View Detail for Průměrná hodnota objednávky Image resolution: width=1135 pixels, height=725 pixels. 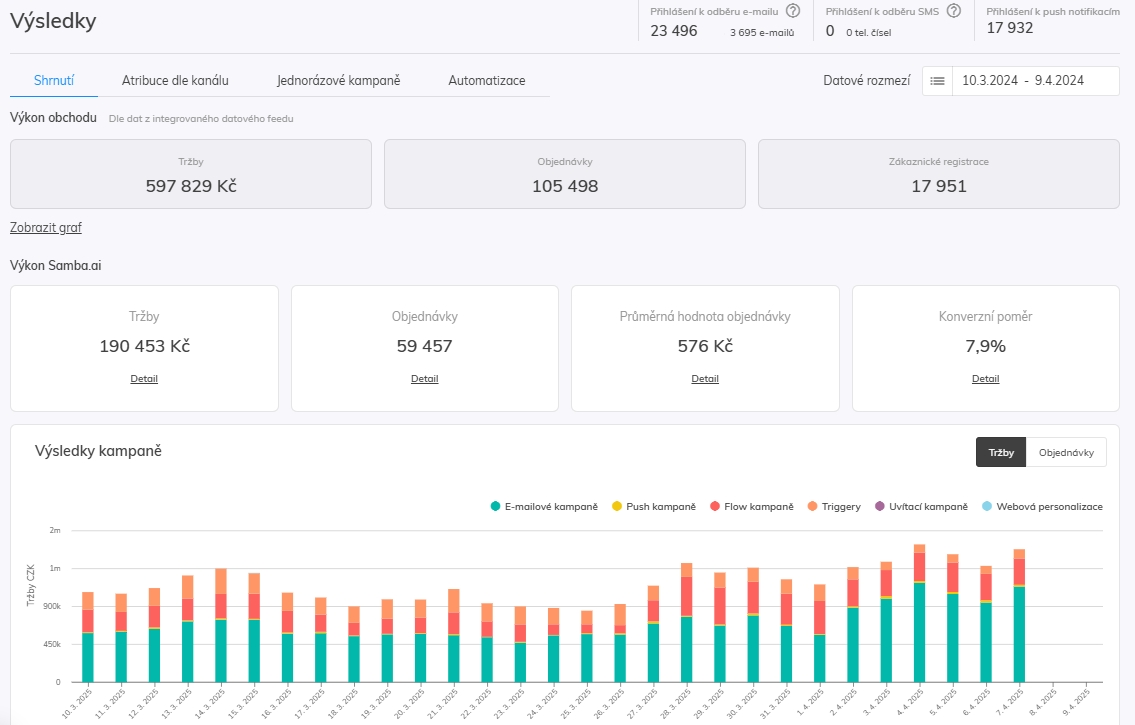click(705, 379)
